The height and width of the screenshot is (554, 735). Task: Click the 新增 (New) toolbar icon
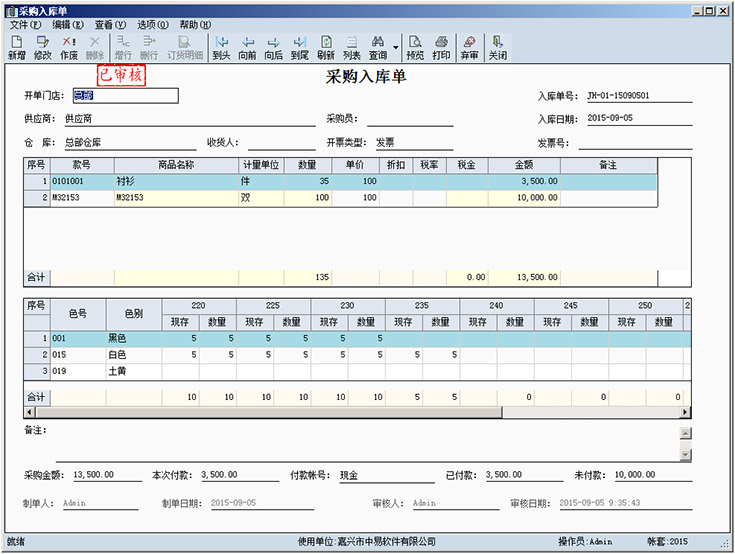click(16, 48)
